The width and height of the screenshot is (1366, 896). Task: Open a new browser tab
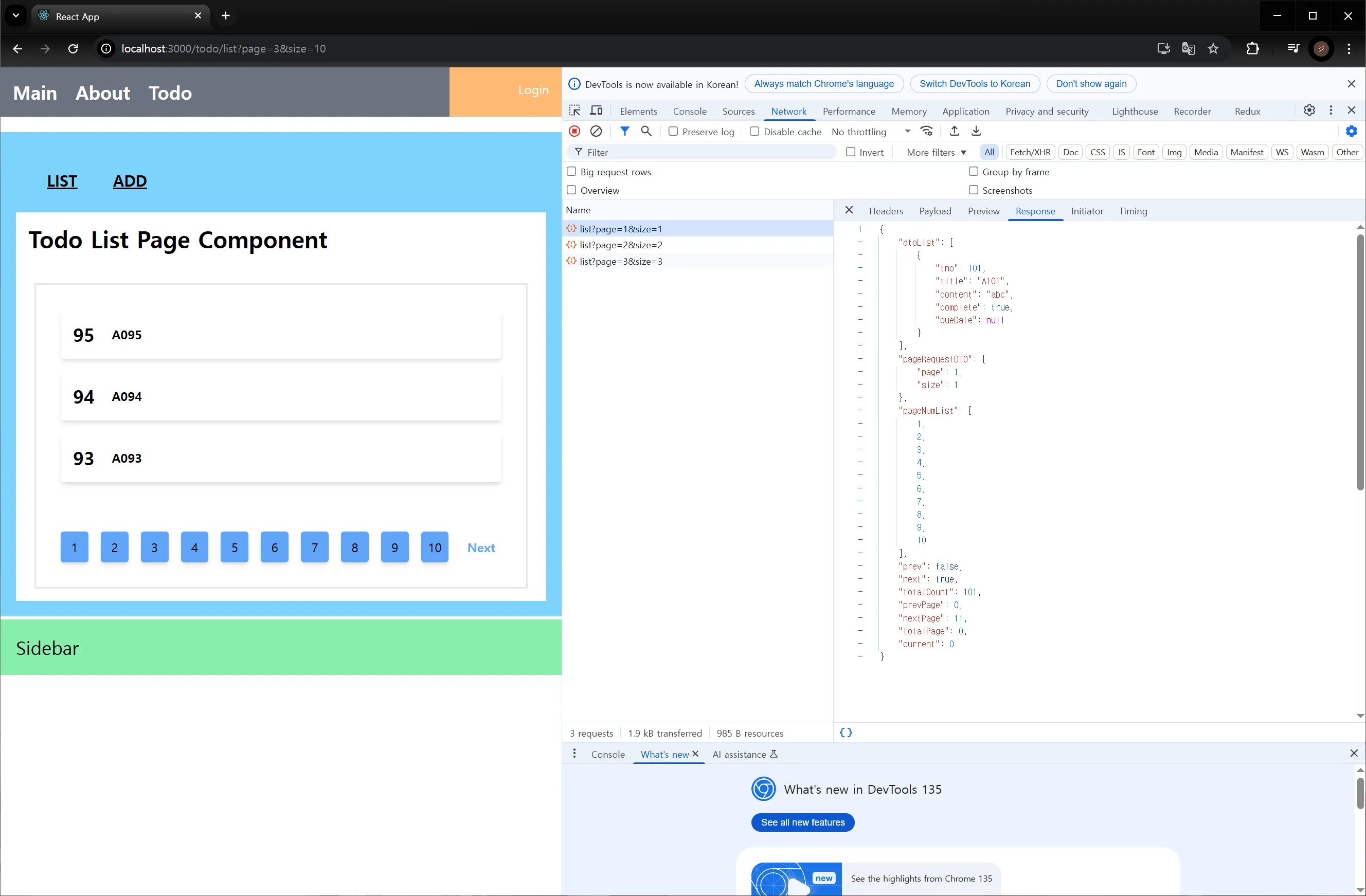[226, 16]
